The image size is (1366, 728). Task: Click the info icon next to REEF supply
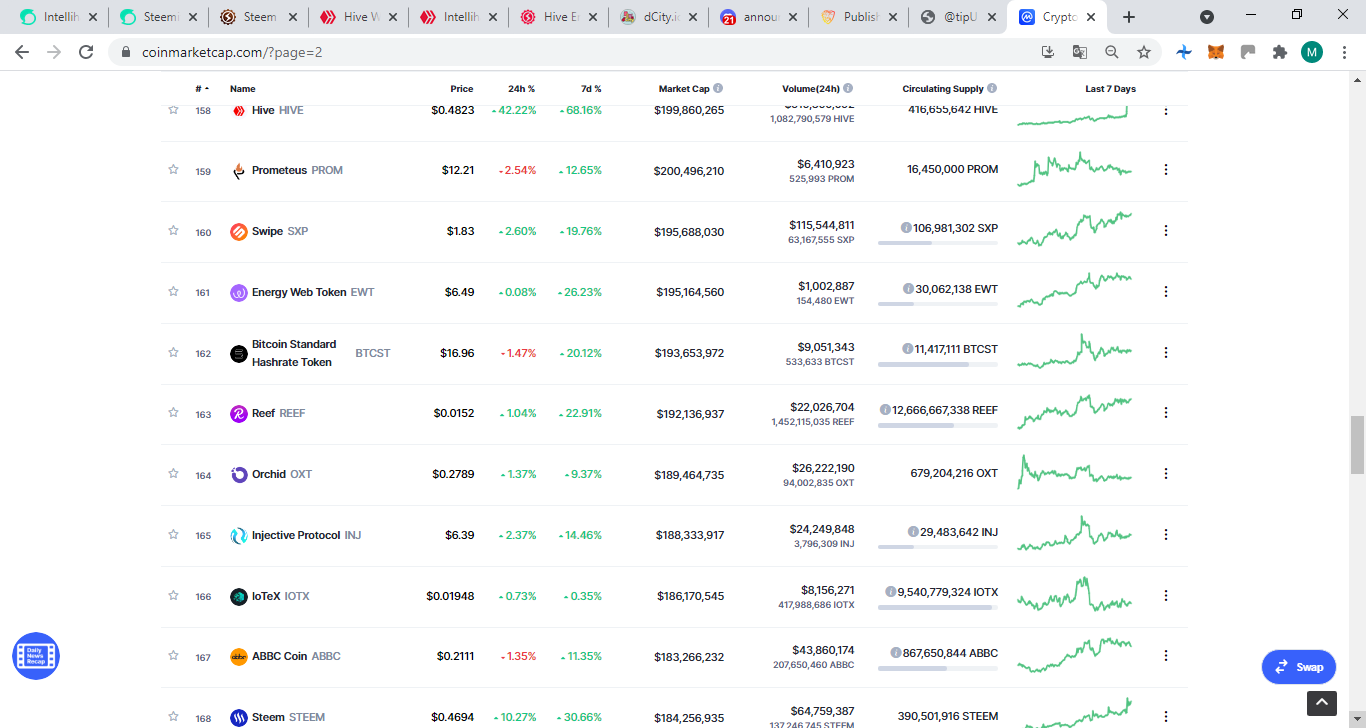885,410
